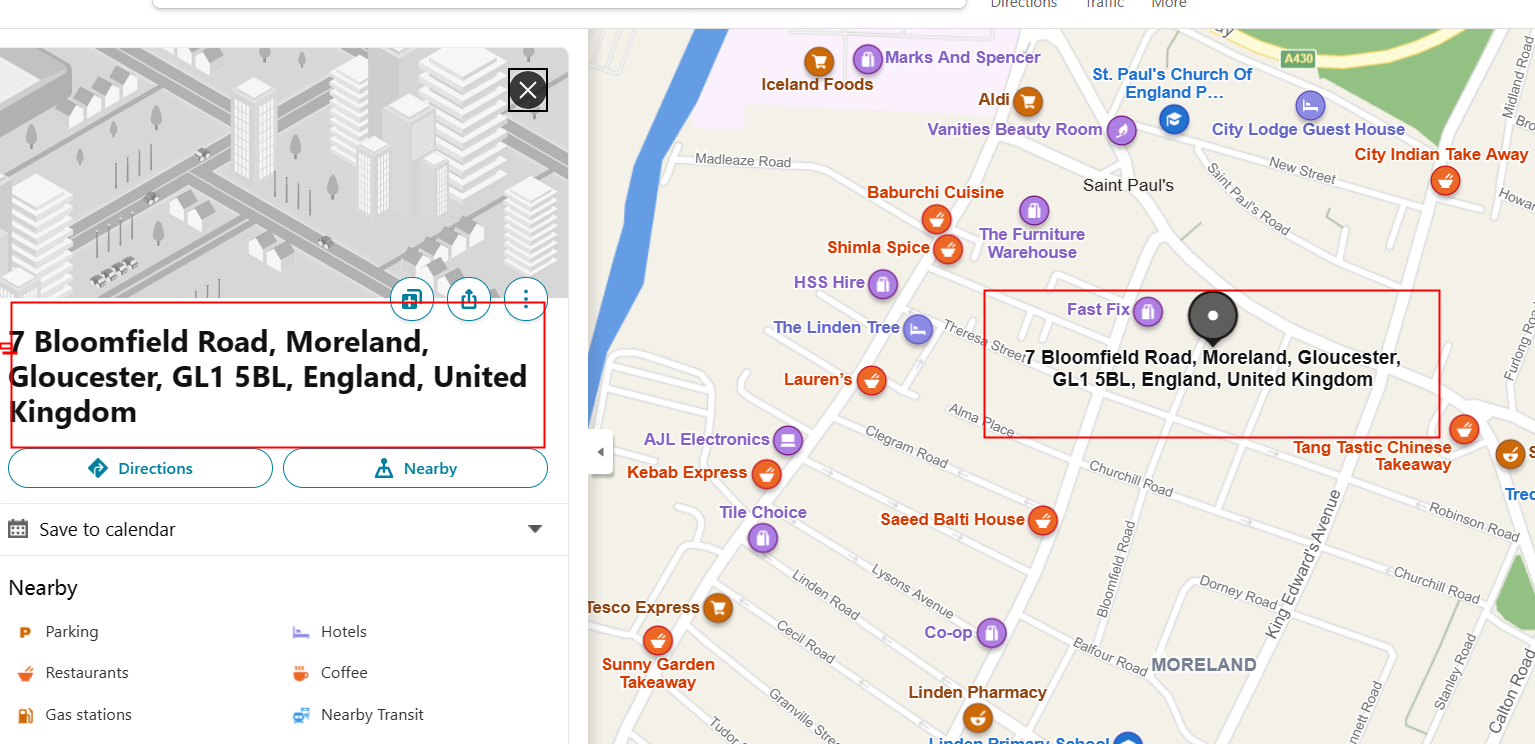Click the Directions button
The height and width of the screenshot is (744, 1535).
click(140, 468)
